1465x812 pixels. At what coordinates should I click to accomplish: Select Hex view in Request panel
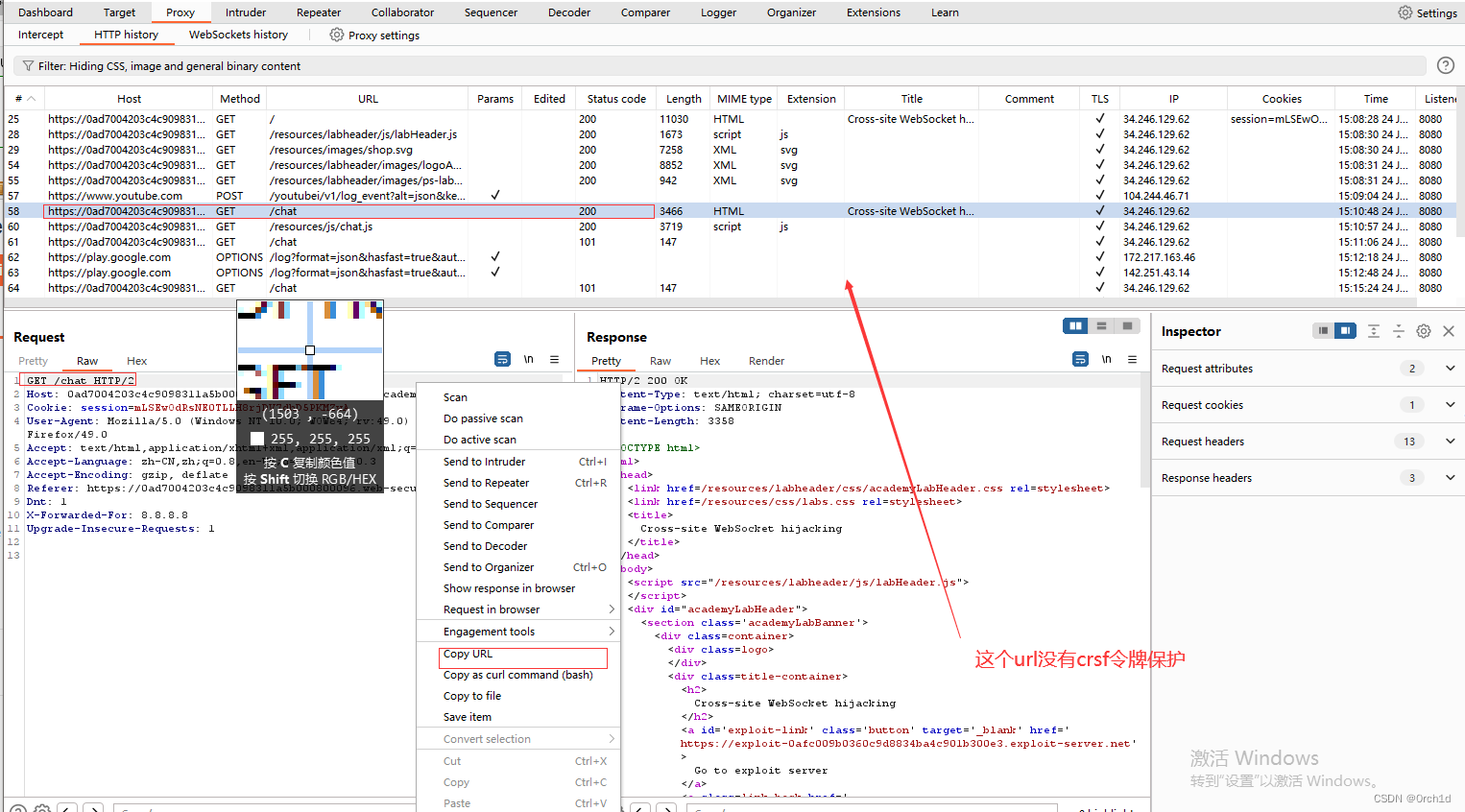click(137, 361)
